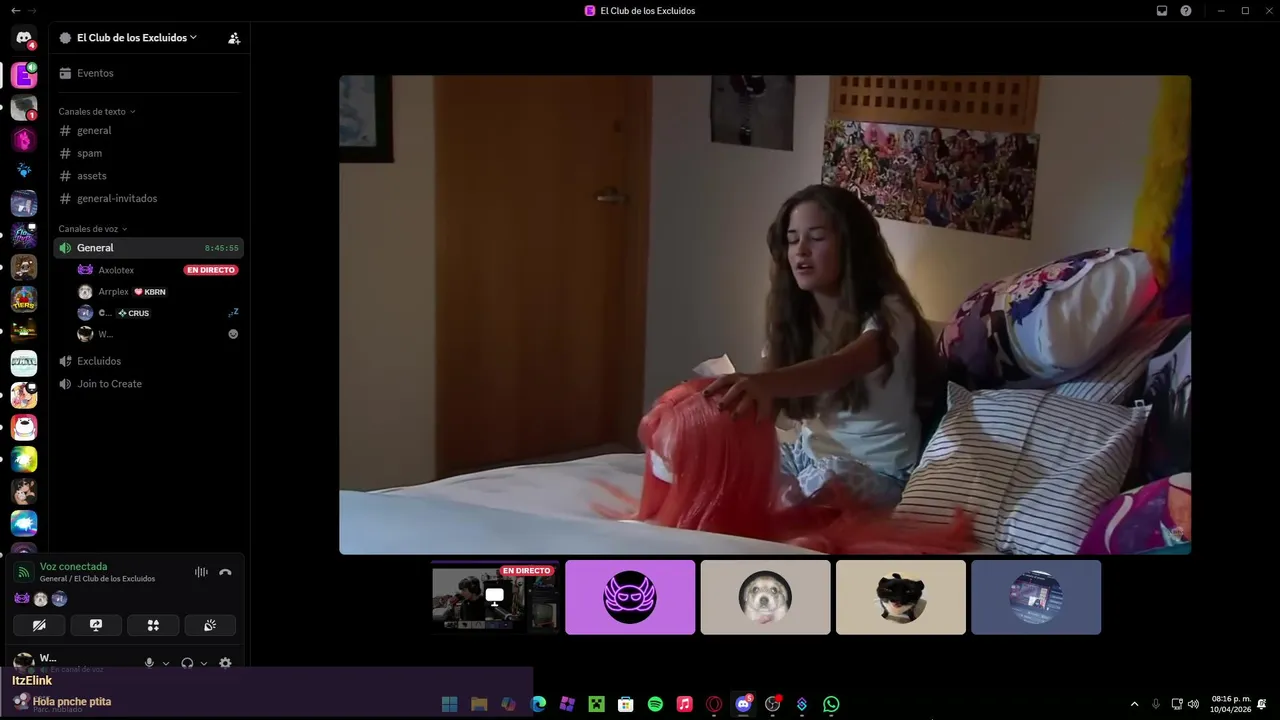Open Eventos calendar entry
Screen dimensions: 1280x720
[148, 73]
